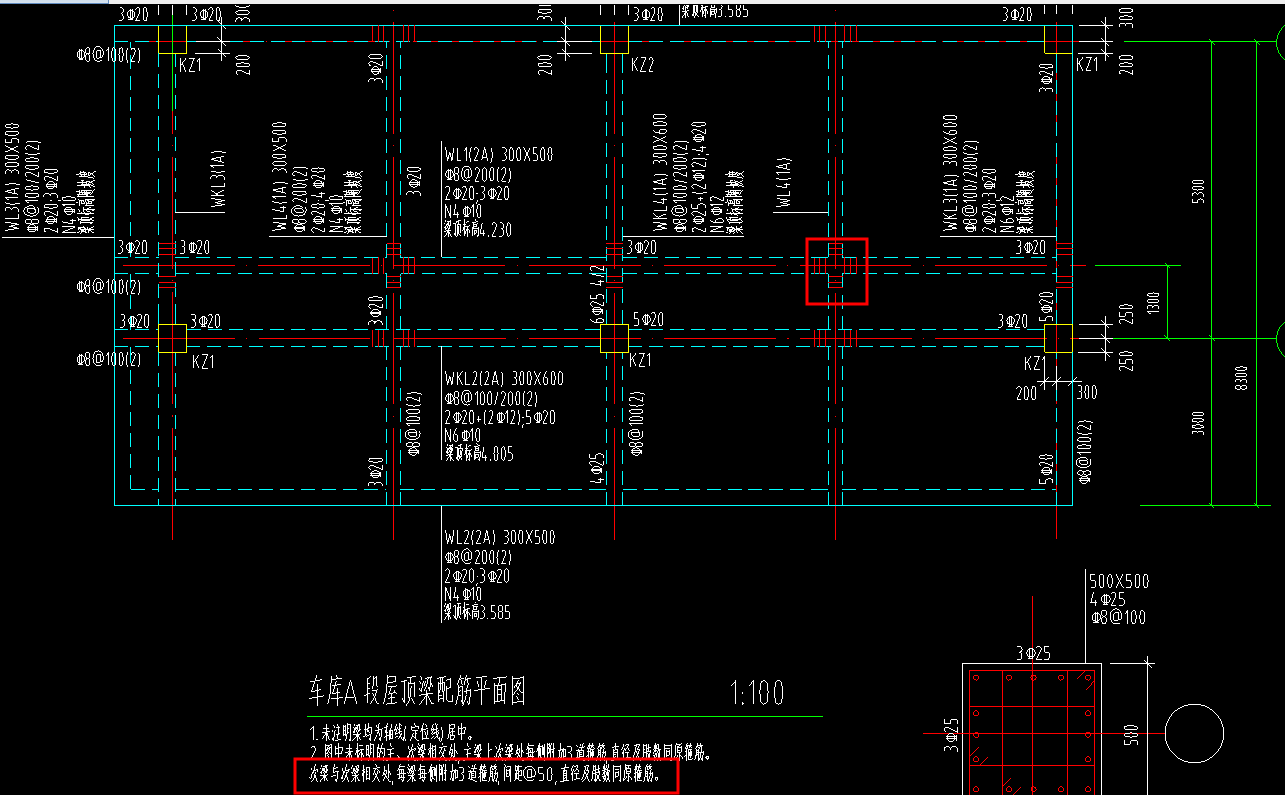Click the 梁顶标高4.230 elevation text
Screen dimensions: 1285x795
(x=478, y=229)
